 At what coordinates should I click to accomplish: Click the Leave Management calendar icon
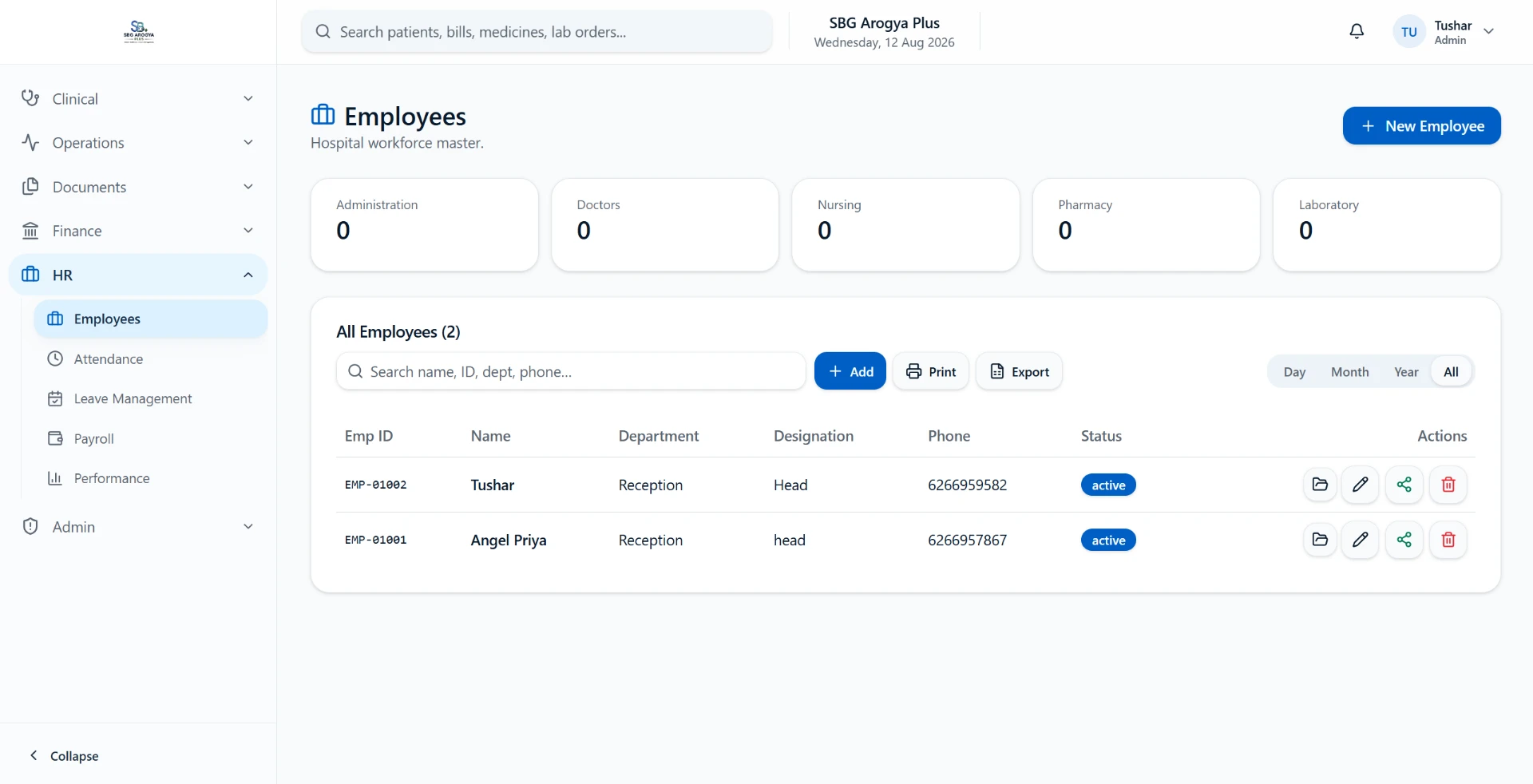pyautogui.click(x=55, y=398)
